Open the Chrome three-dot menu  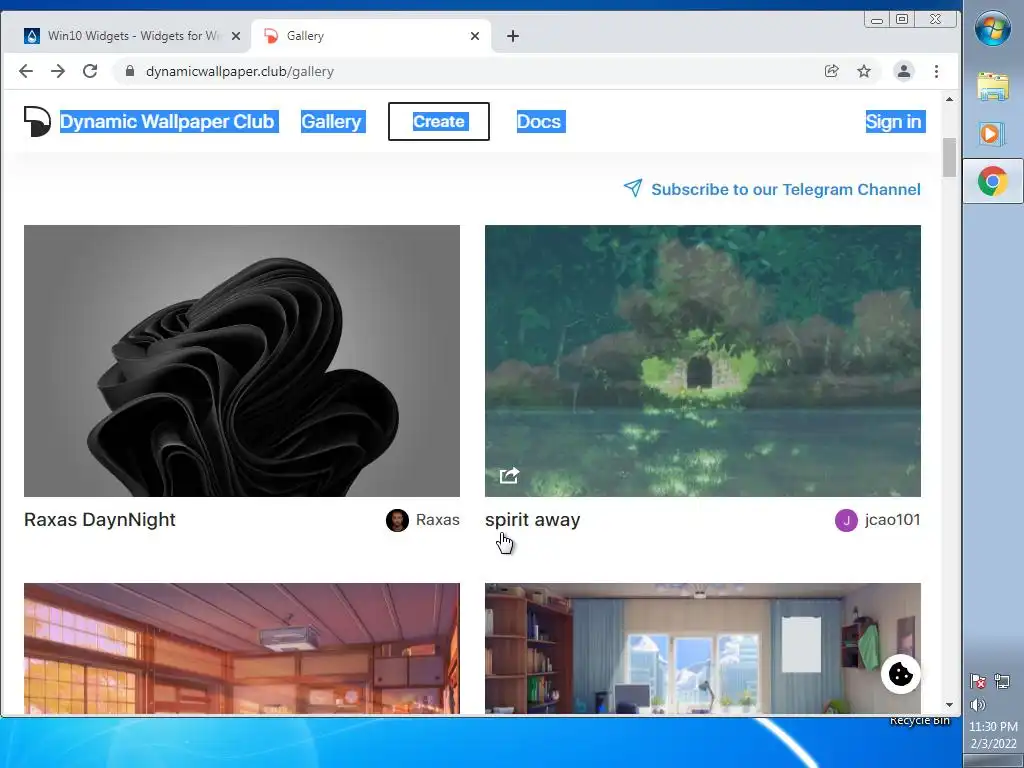[x=936, y=71]
